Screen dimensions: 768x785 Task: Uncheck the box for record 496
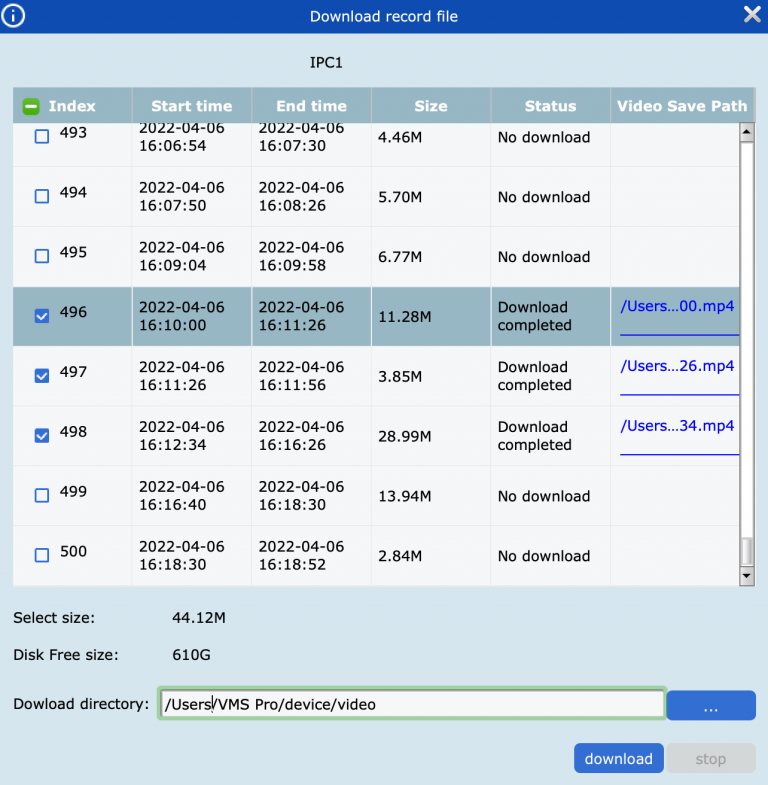pos(42,316)
